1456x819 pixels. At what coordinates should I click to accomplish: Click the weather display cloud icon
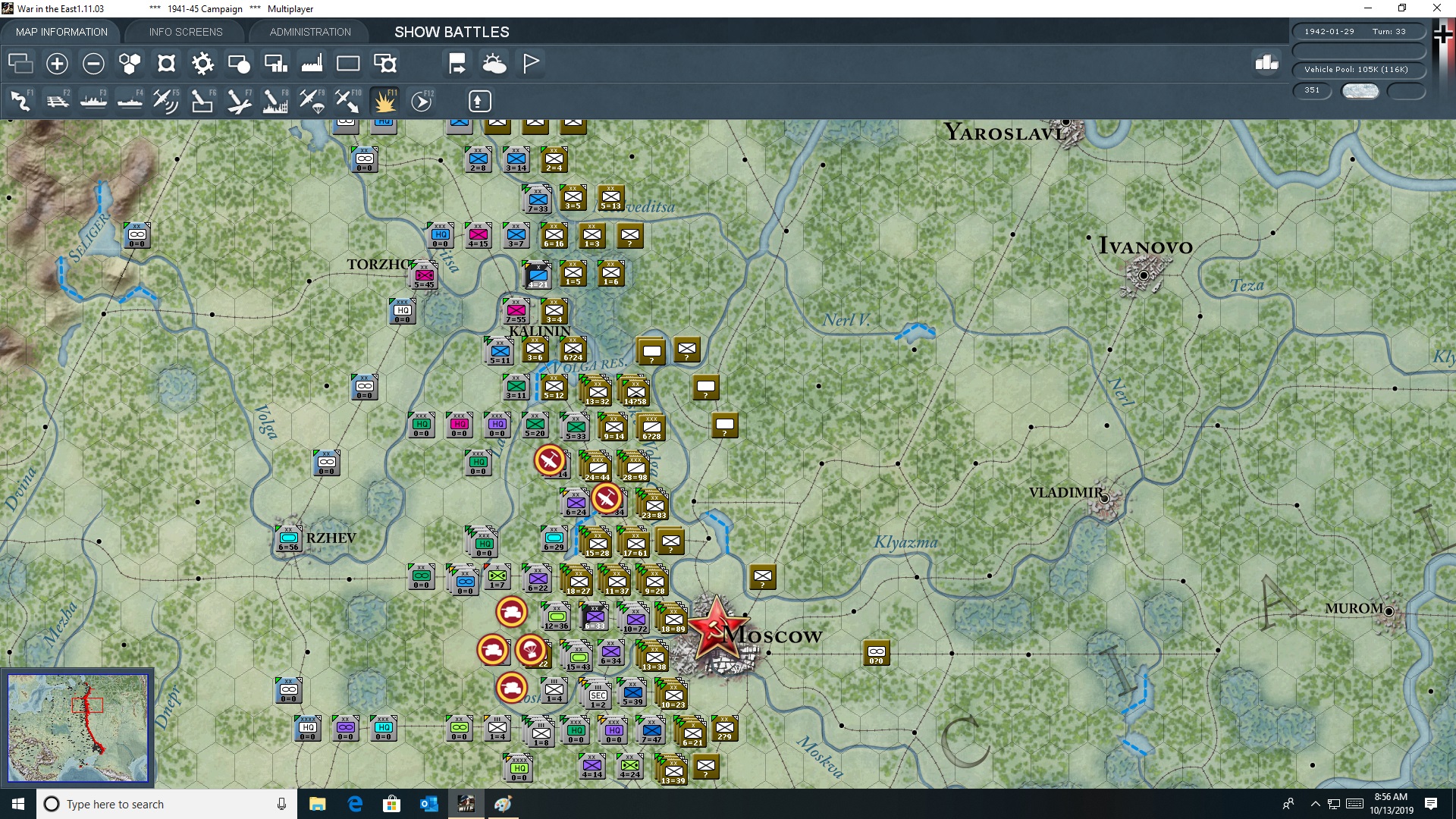coord(494,64)
